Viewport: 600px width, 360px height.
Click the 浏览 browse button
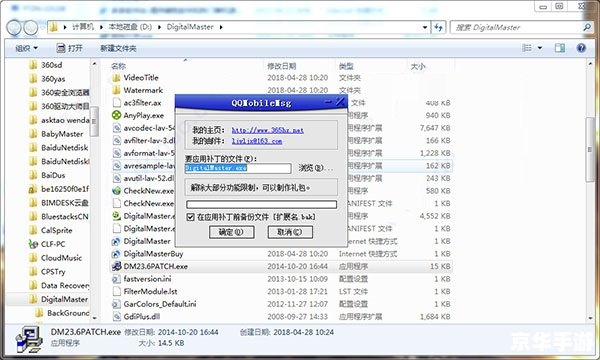tap(316, 168)
